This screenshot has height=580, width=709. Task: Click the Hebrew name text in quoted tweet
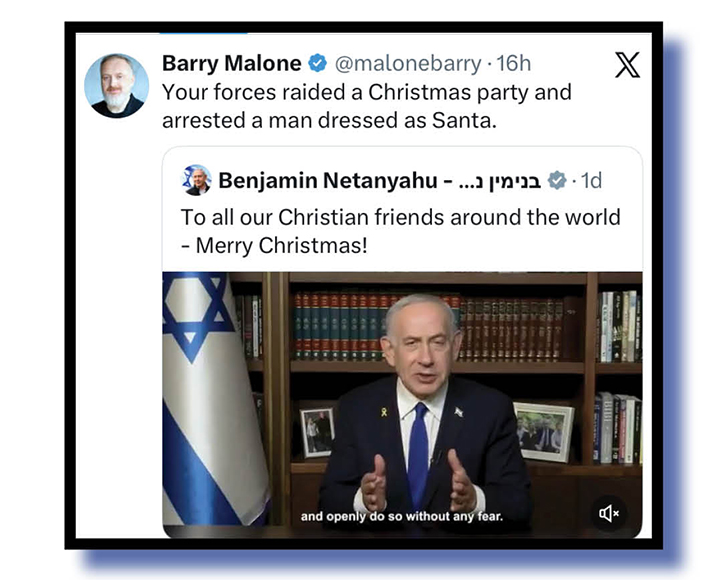tap(500, 181)
